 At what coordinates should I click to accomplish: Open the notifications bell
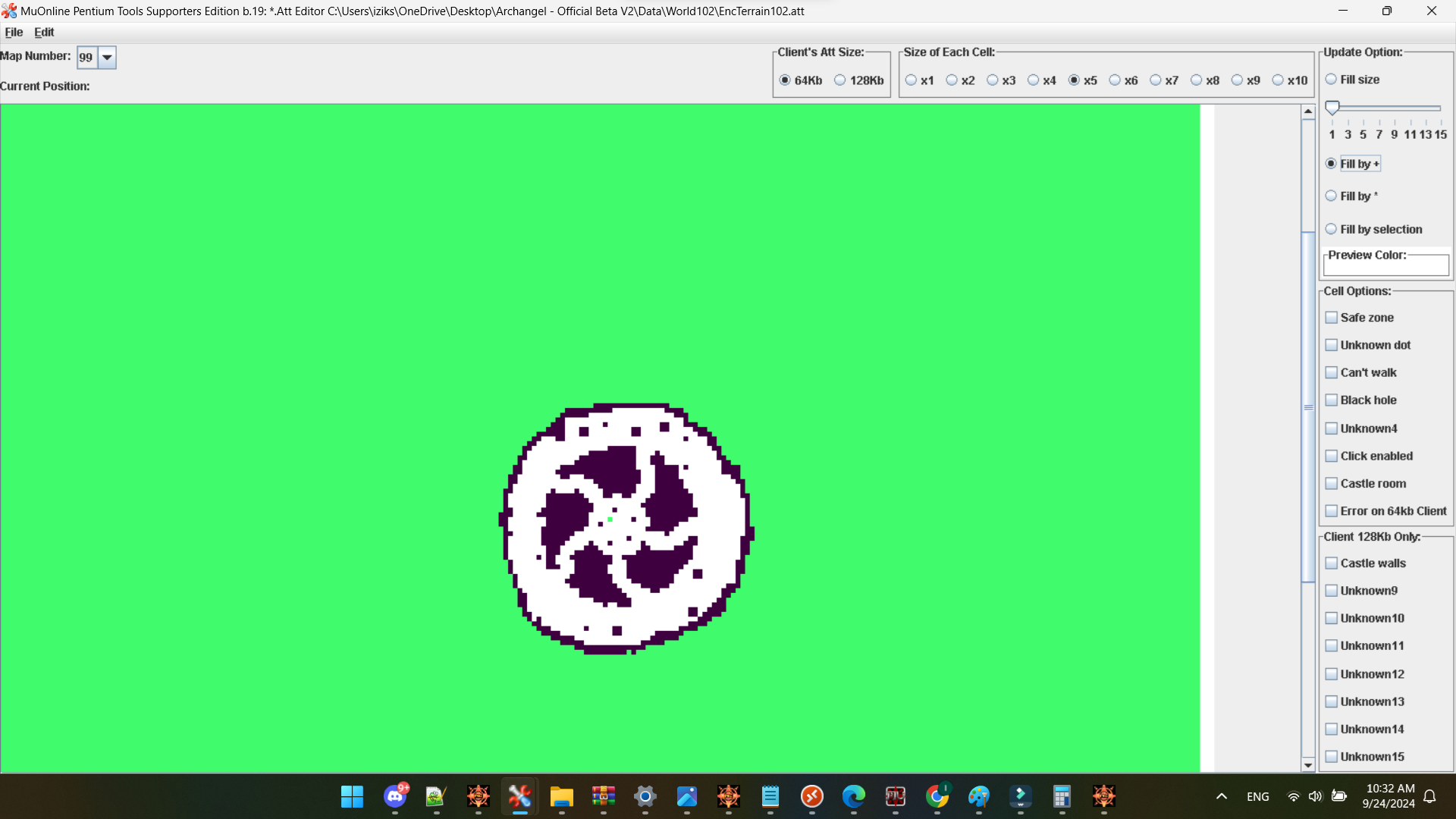click(x=1430, y=796)
